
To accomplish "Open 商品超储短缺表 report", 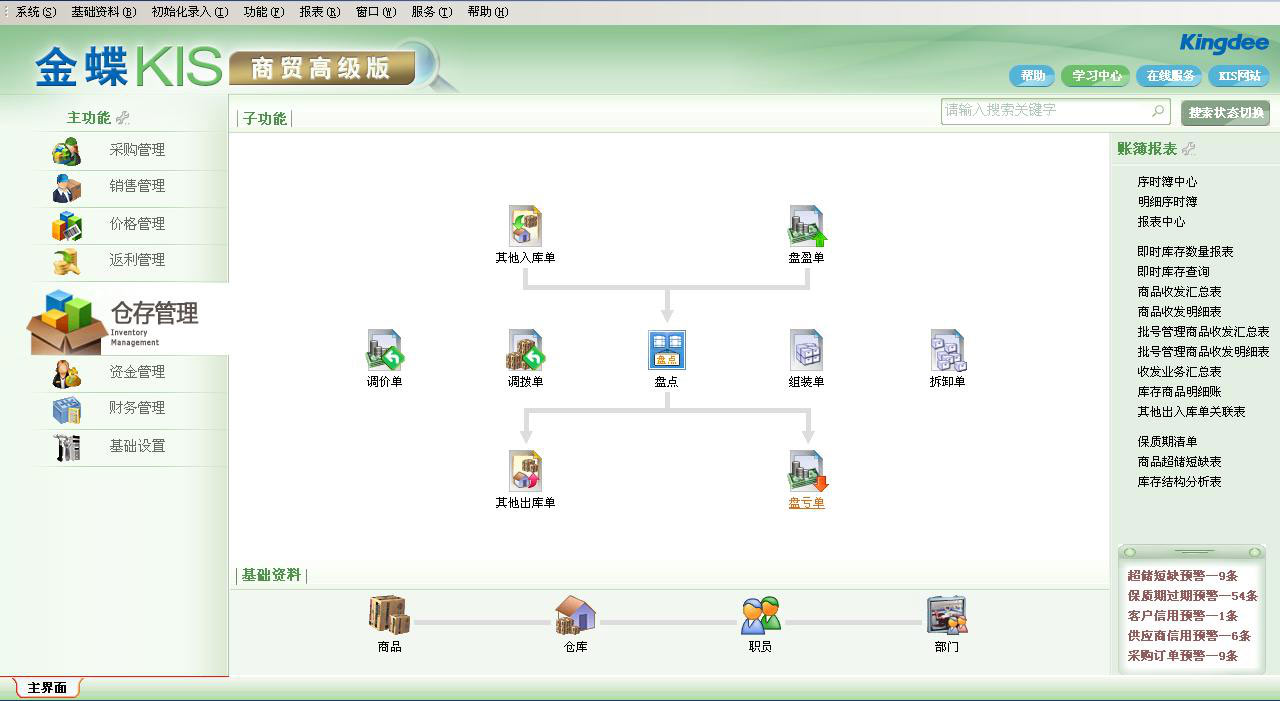I will [x=1179, y=462].
